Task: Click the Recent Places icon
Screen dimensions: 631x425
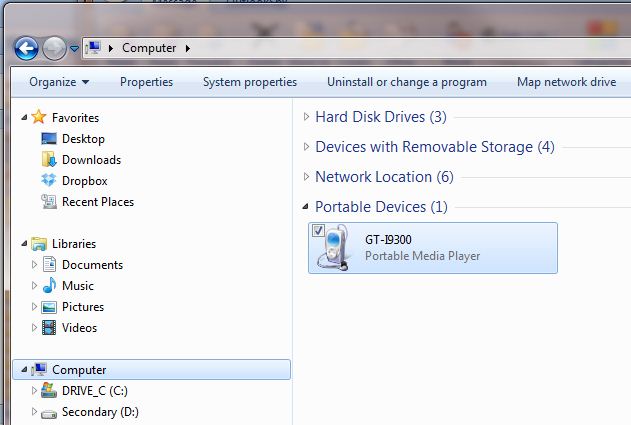Action: point(49,201)
